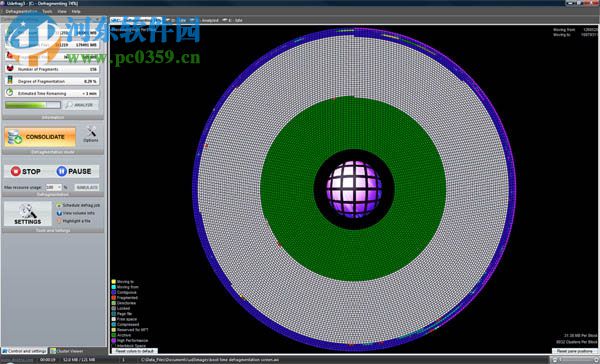Click the Options label under tools icon
This screenshot has width=600, height=364.
(x=91, y=140)
